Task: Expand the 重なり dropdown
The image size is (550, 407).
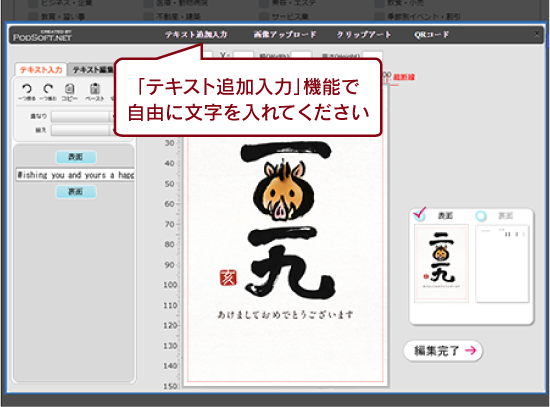Action: (83, 116)
